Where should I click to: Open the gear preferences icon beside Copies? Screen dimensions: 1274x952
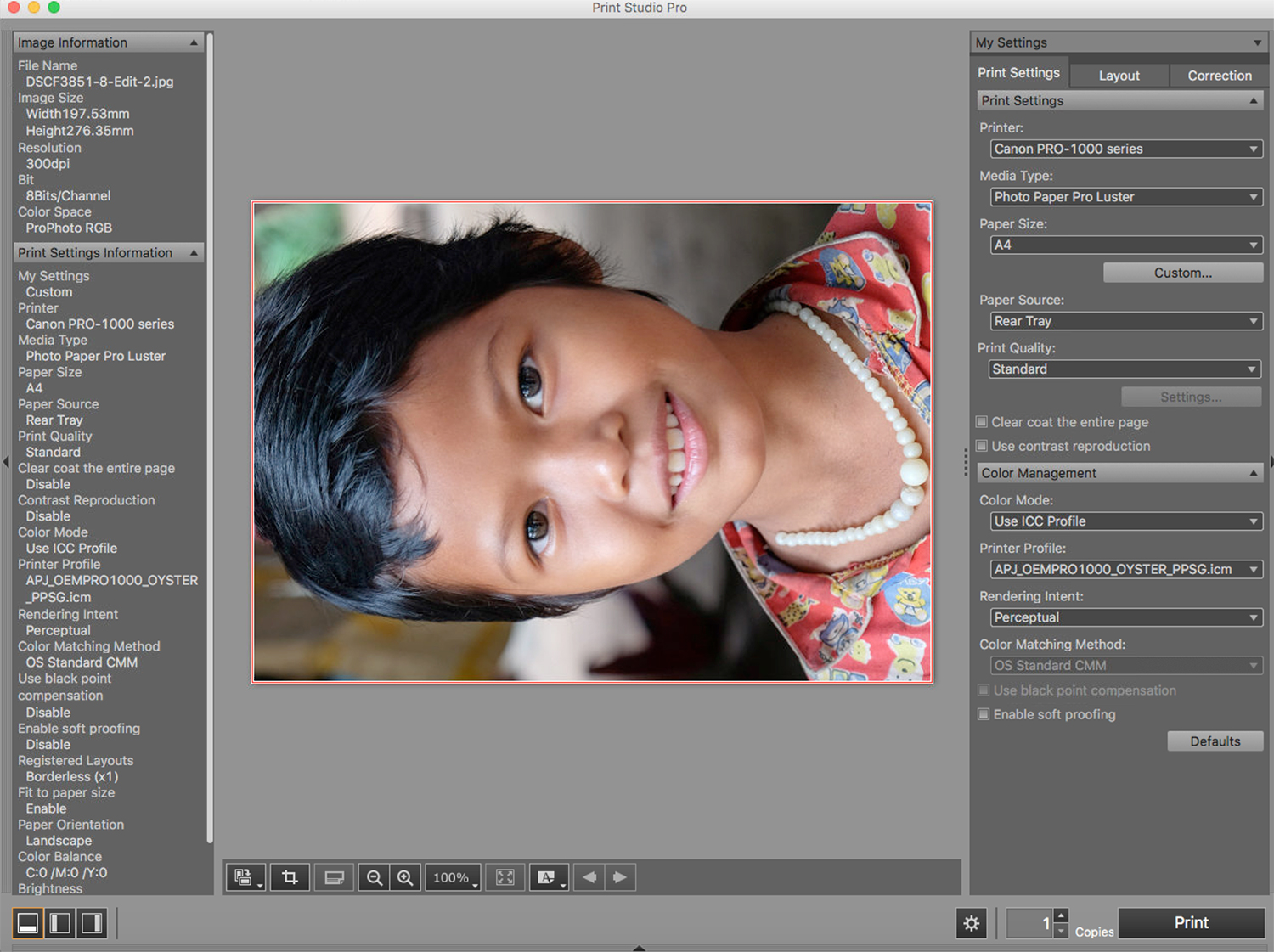point(972,923)
